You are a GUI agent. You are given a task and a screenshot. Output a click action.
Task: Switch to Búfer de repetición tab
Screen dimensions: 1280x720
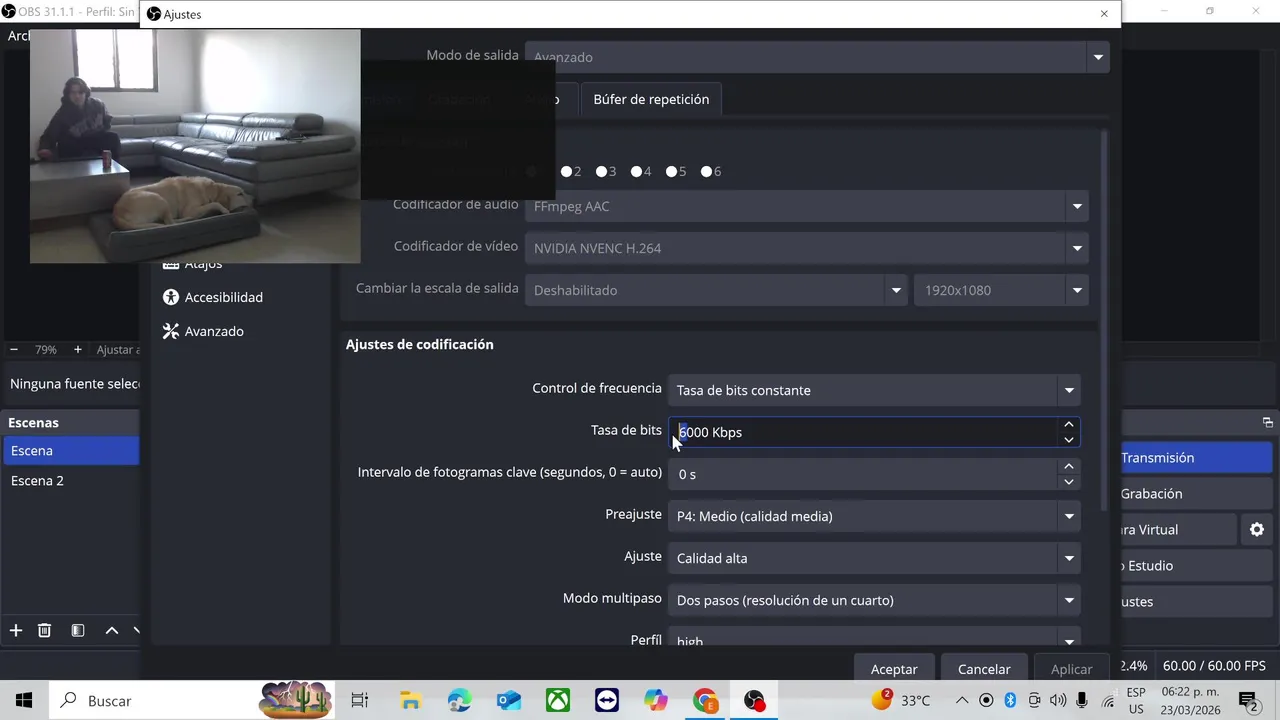click(x=651, y=99)
